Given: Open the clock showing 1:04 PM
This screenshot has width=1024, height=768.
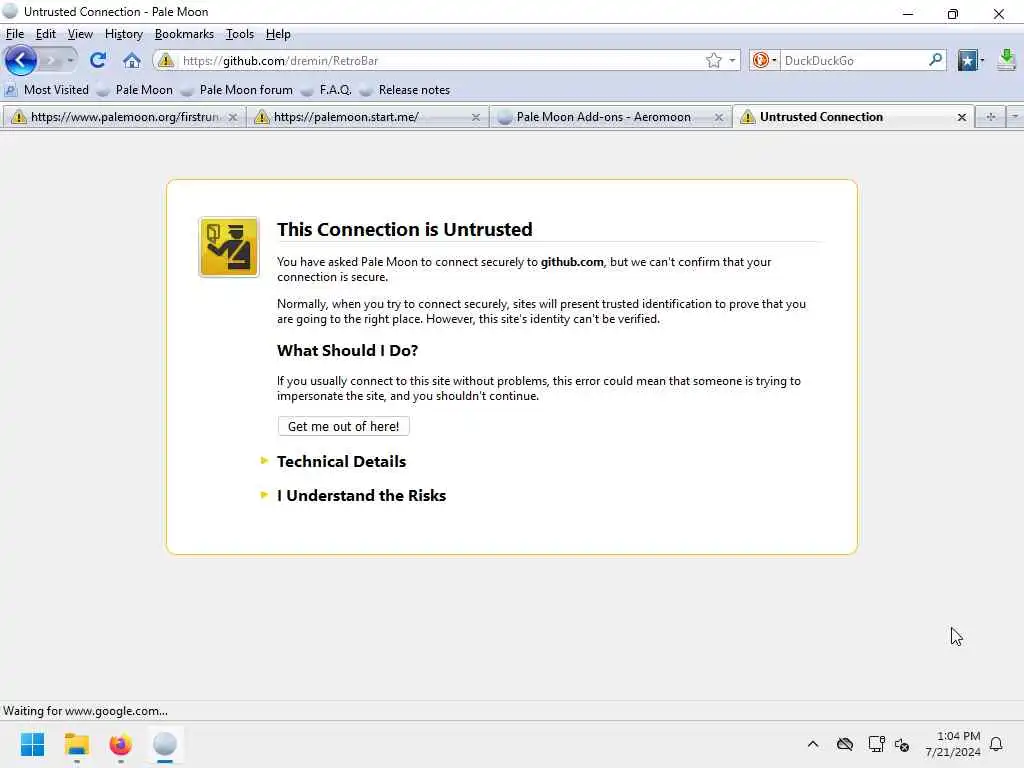Looking at the screenshot, I should pyautogui.click(x=953, y=744).
